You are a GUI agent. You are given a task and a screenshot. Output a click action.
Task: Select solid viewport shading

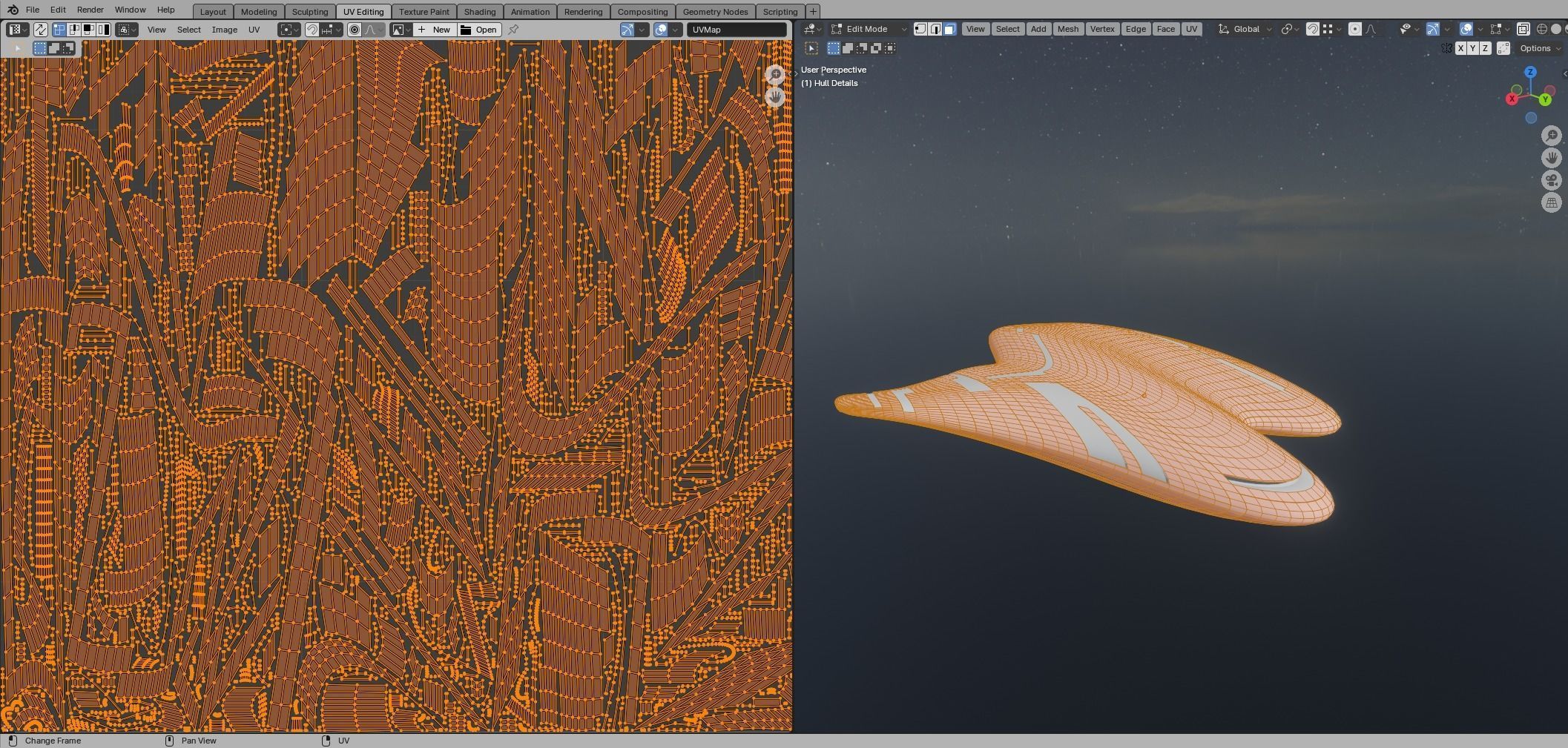click(x=1555, y=29)
